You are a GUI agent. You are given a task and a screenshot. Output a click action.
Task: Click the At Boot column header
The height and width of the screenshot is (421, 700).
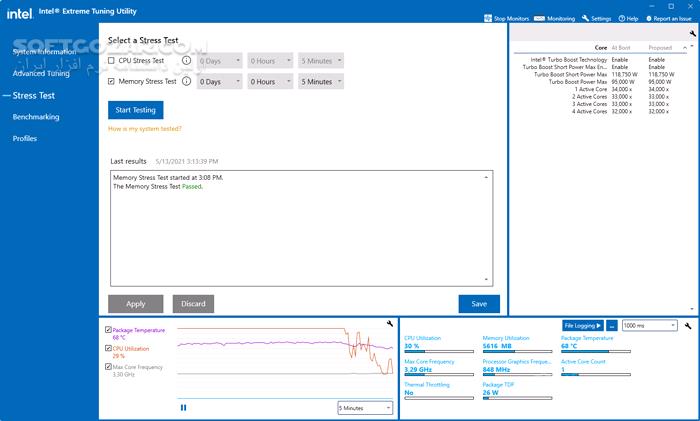(x=621, y=48)
